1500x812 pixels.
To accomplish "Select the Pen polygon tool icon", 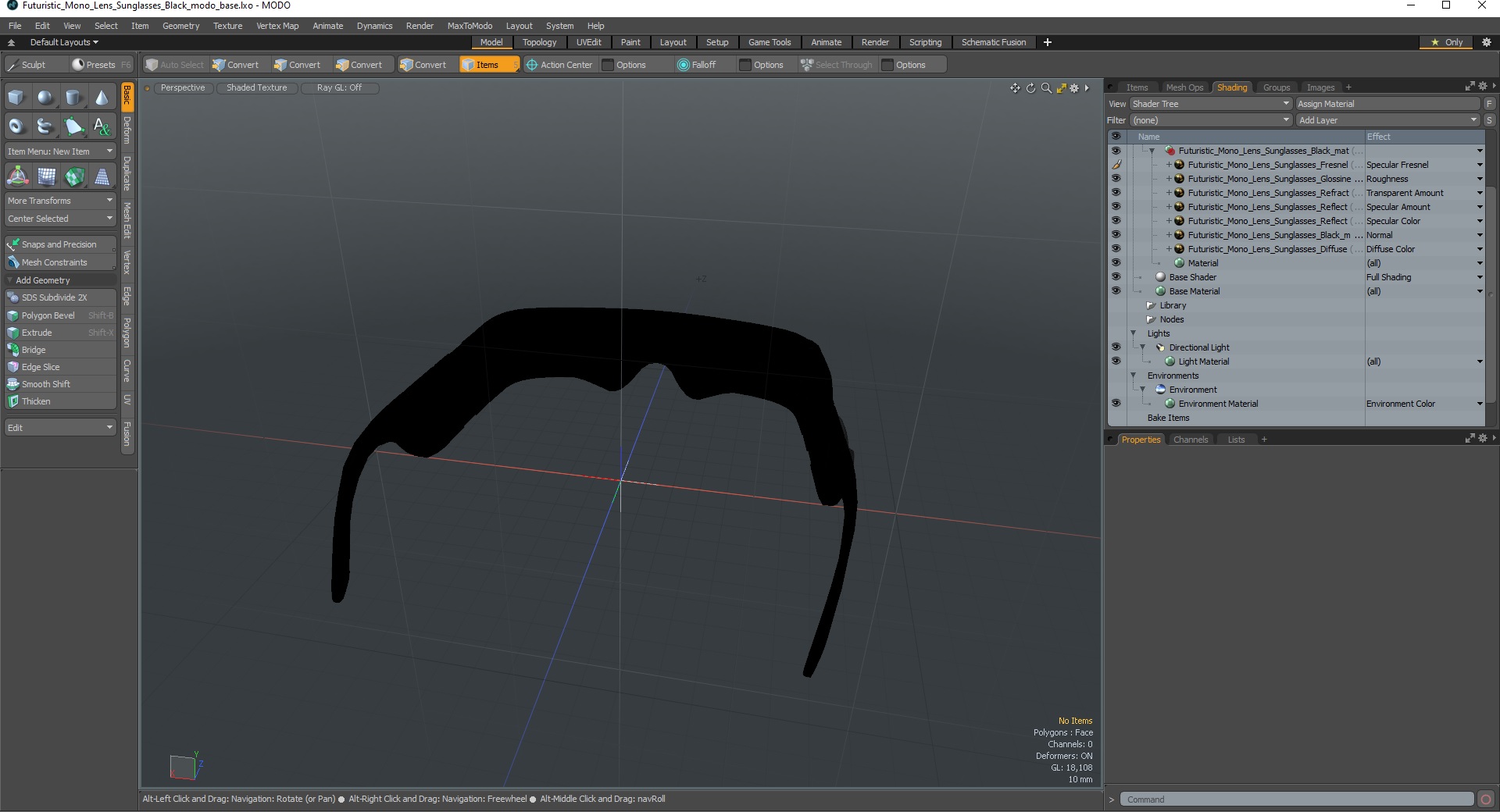I will click(73, 126).
